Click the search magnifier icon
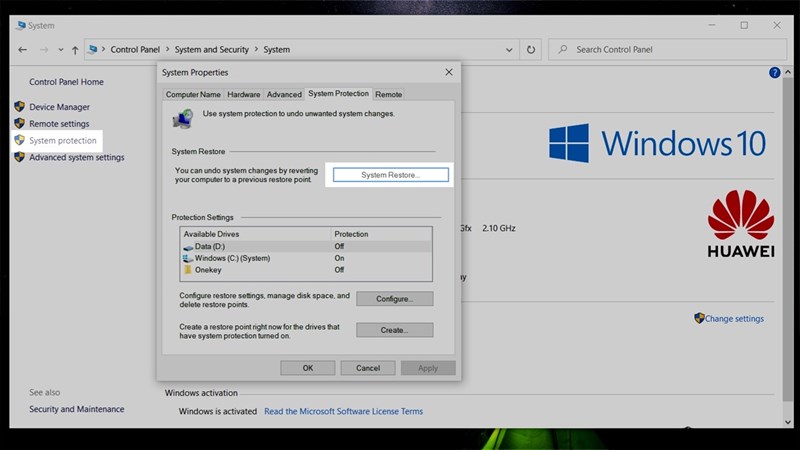This screenshot has height=450, width=800. click(562, 49)
